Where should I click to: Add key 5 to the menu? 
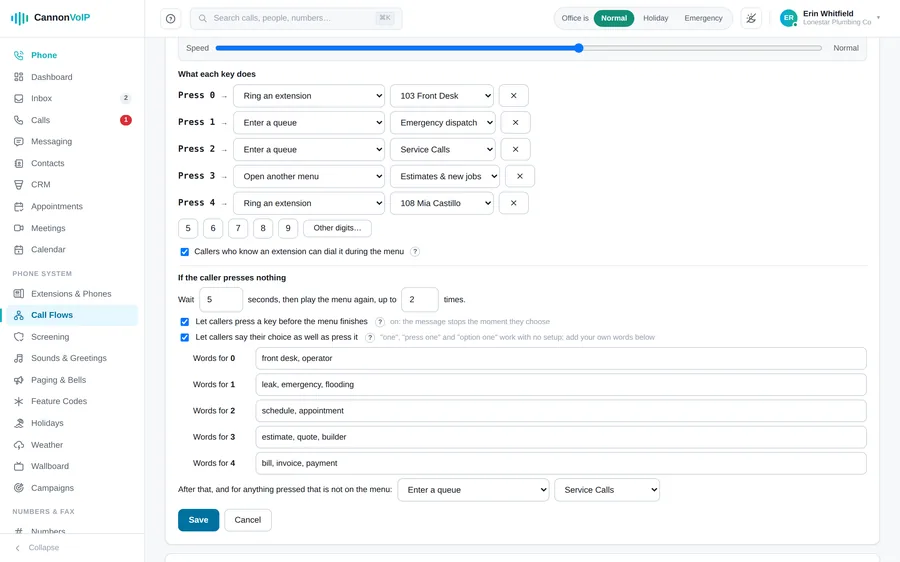click(188, 228)
